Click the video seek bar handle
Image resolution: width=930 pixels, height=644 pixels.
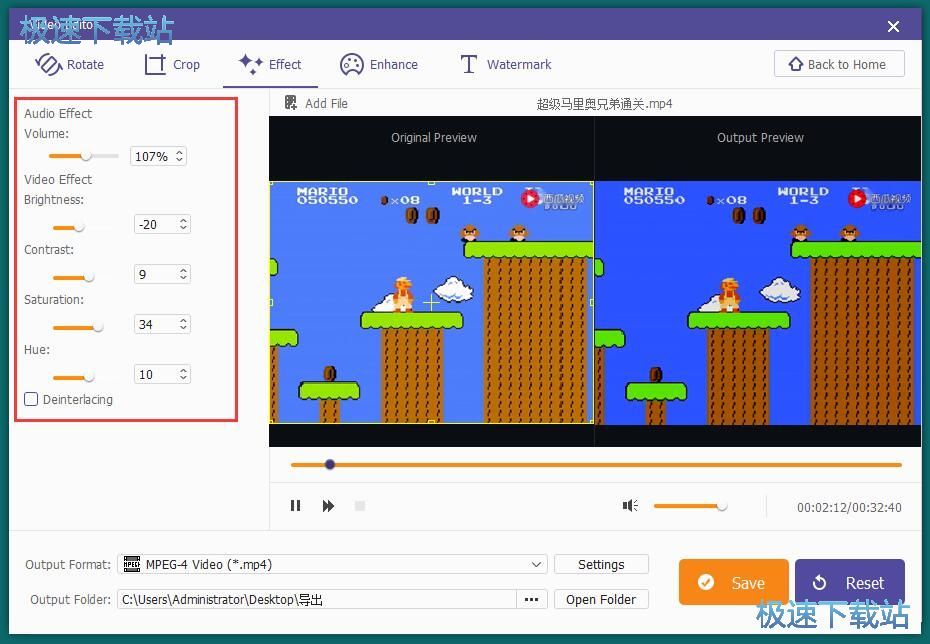click(x=330, y=464)
